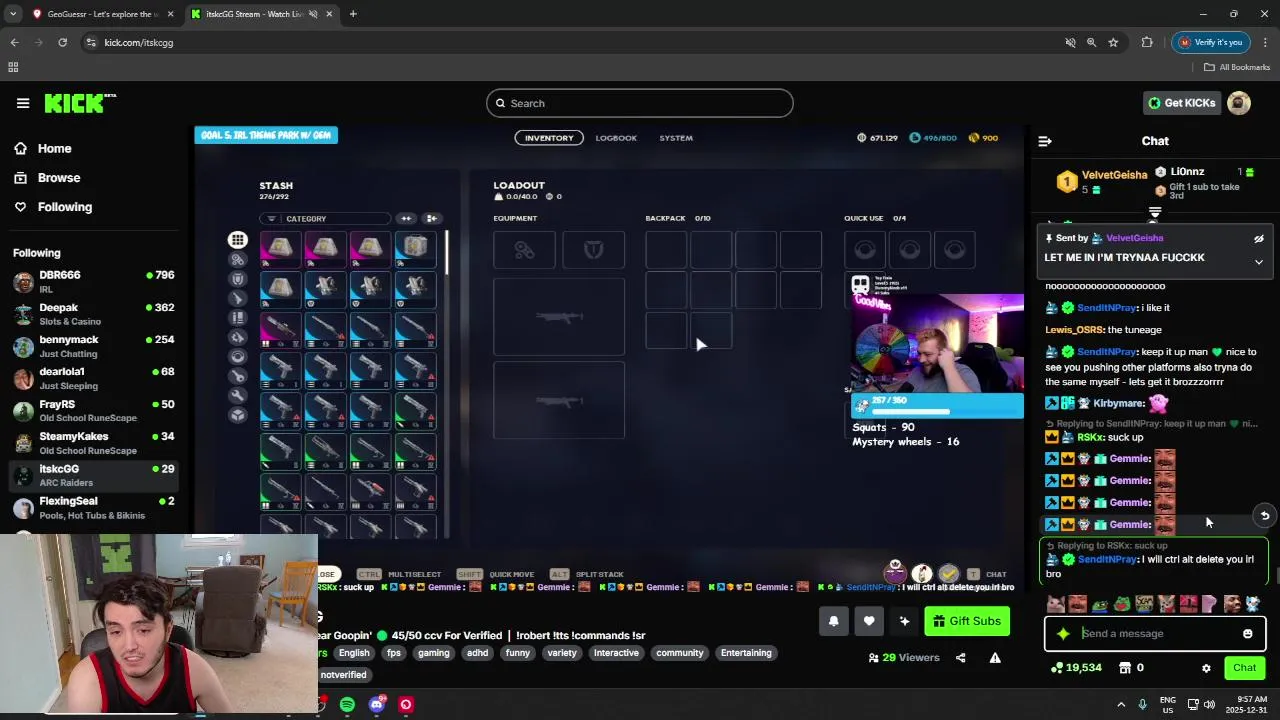Screen dimensions: 1280x720
Task: Open bennymack channel in Following list
Action: pos(93,346)
